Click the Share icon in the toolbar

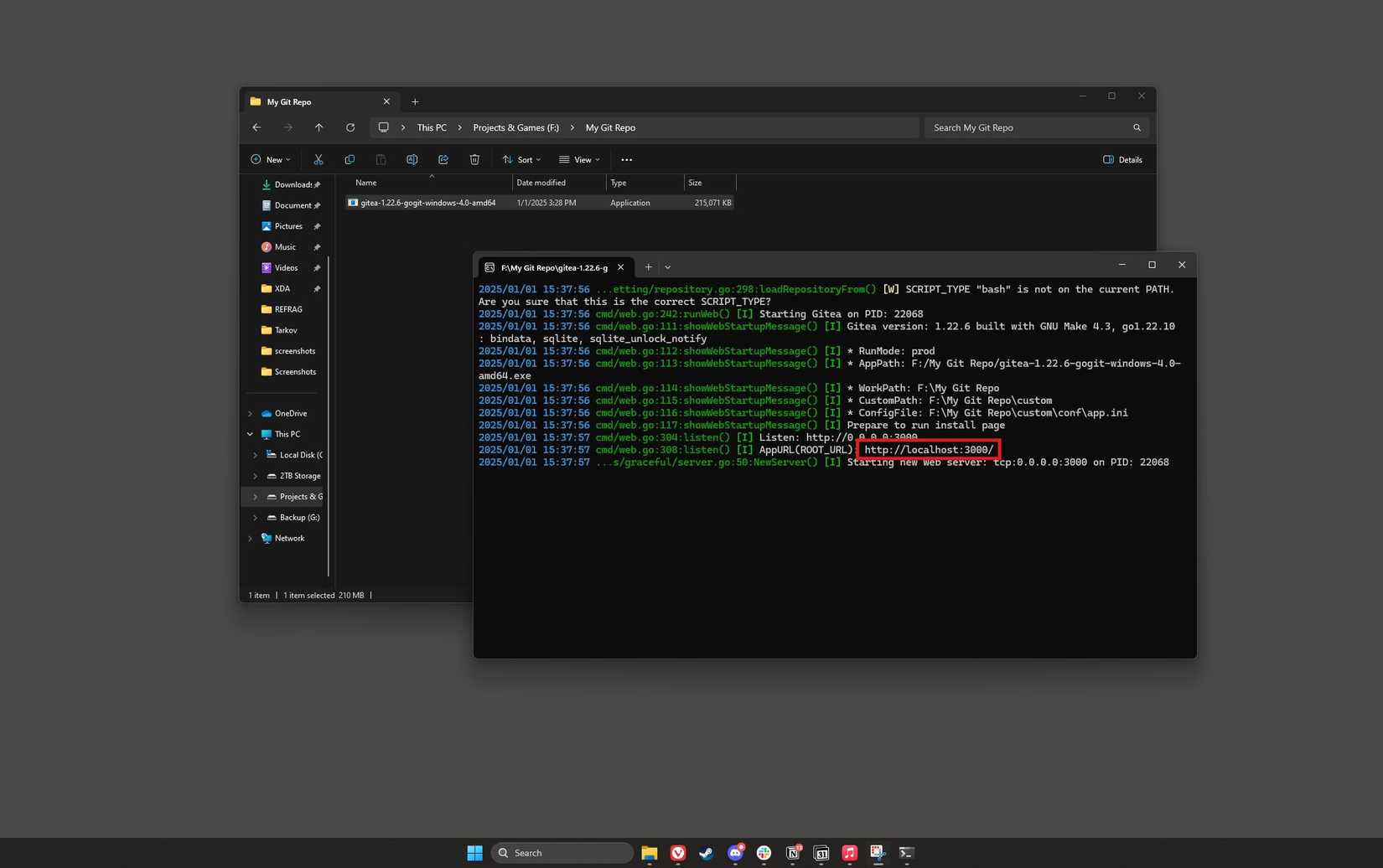pos(443,159)
